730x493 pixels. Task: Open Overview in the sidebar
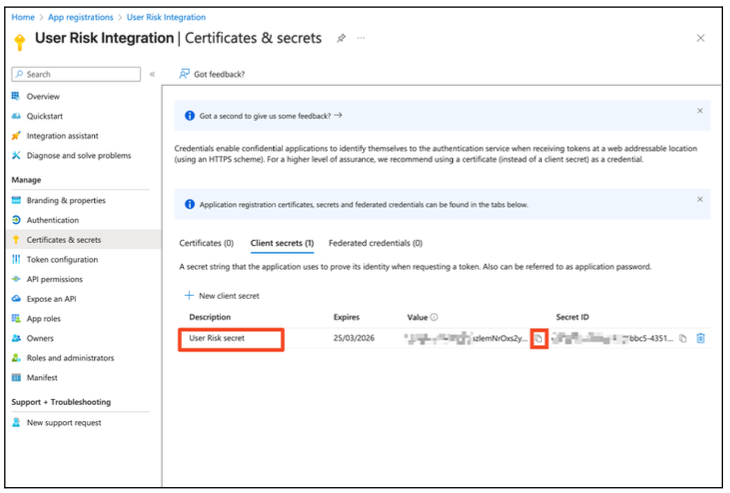tap(43, 96)
